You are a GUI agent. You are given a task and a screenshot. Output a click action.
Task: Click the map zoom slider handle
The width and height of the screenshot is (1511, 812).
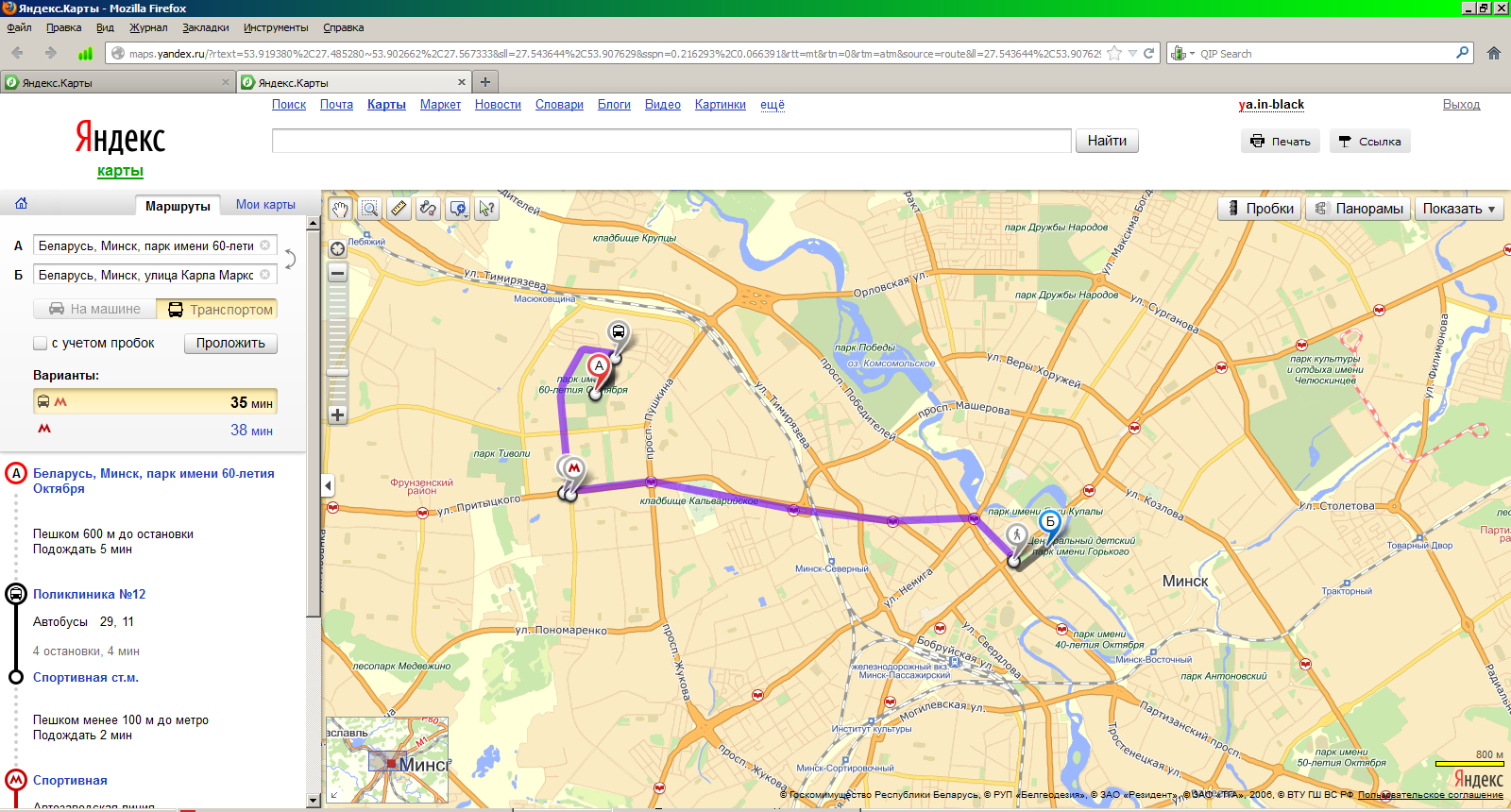[337, 374]
